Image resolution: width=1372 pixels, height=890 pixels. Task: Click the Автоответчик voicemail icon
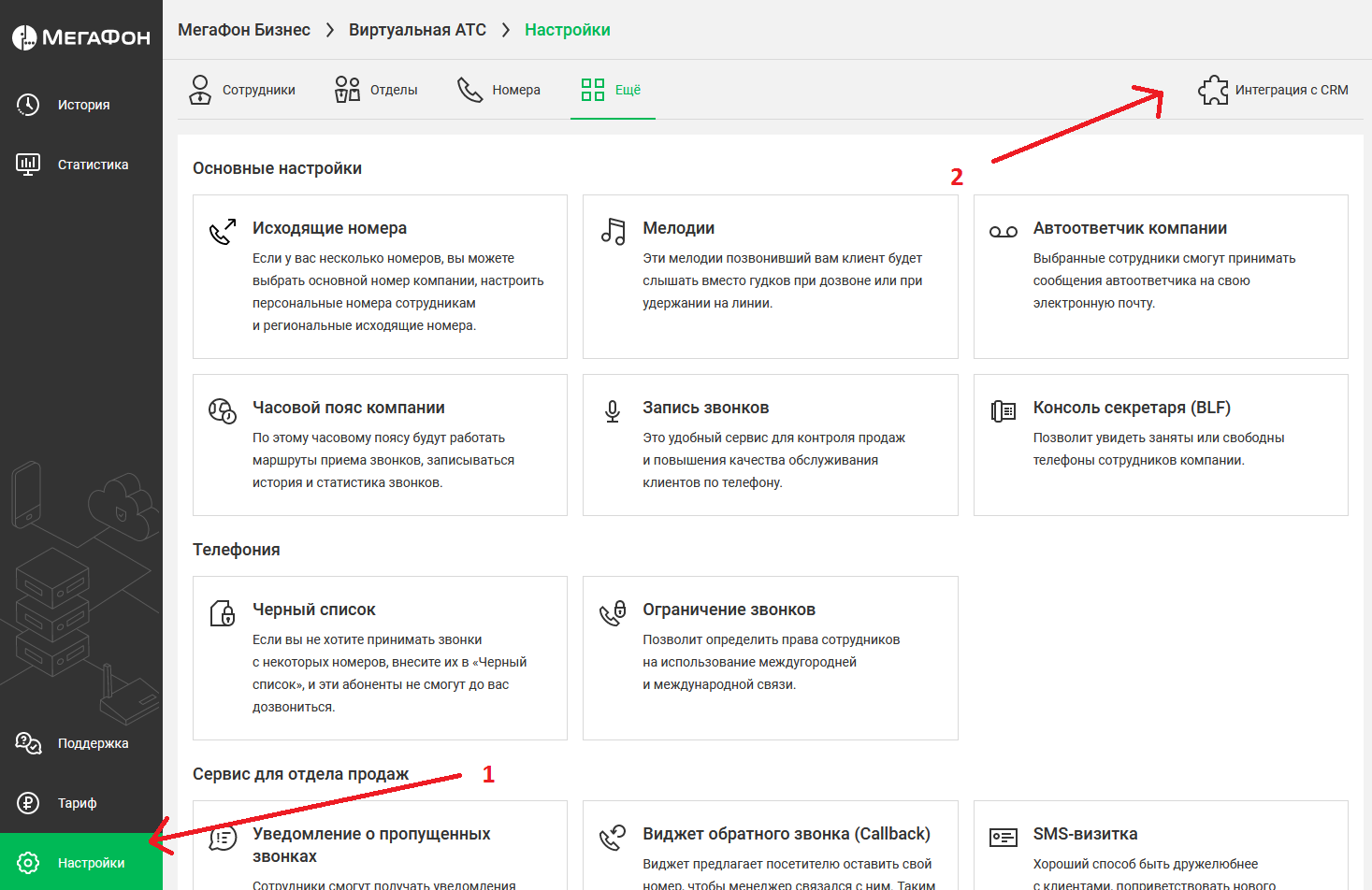(1004, 232)
